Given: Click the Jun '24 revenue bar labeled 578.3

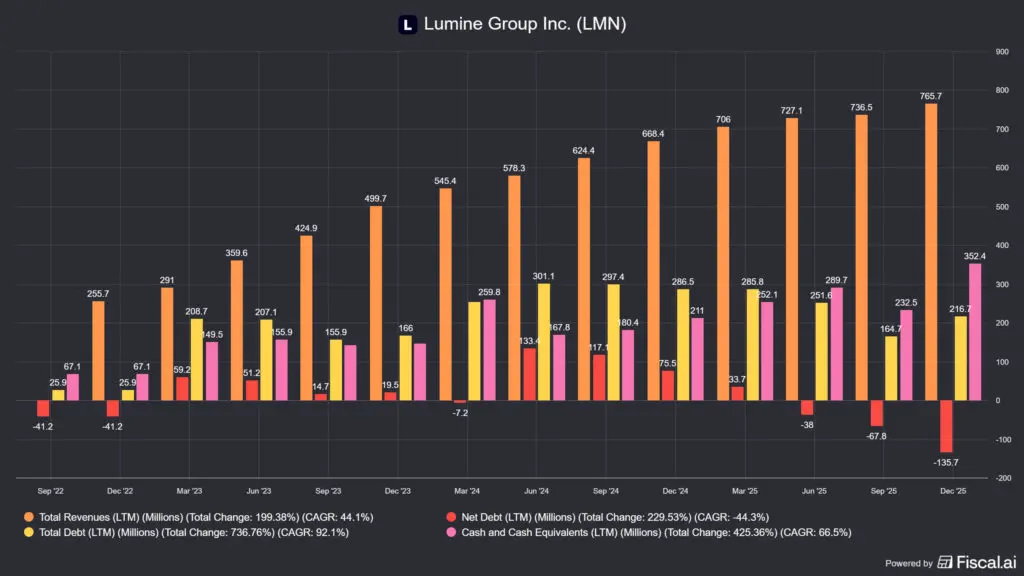Looking at the screenshot, I should (x=515, y=288).
